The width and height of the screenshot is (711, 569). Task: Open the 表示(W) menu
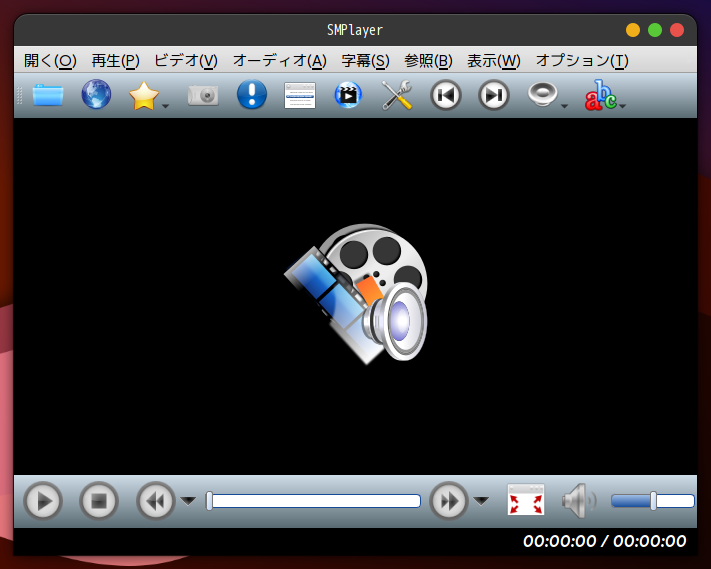(494, 60)
